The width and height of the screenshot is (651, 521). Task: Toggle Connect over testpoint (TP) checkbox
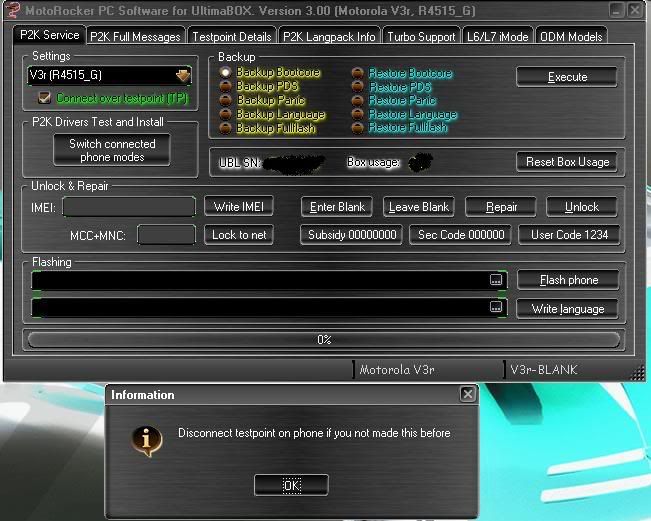[x=44, y=98]
